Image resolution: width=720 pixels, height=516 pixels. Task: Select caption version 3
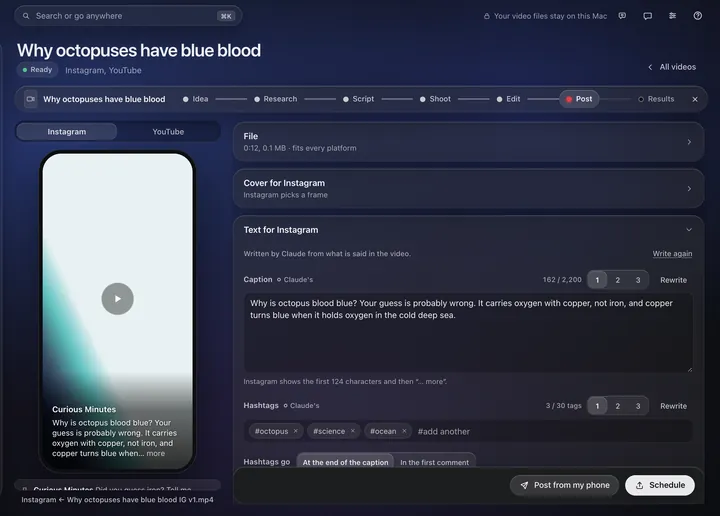pyautogui.click(x=638, y=280)
